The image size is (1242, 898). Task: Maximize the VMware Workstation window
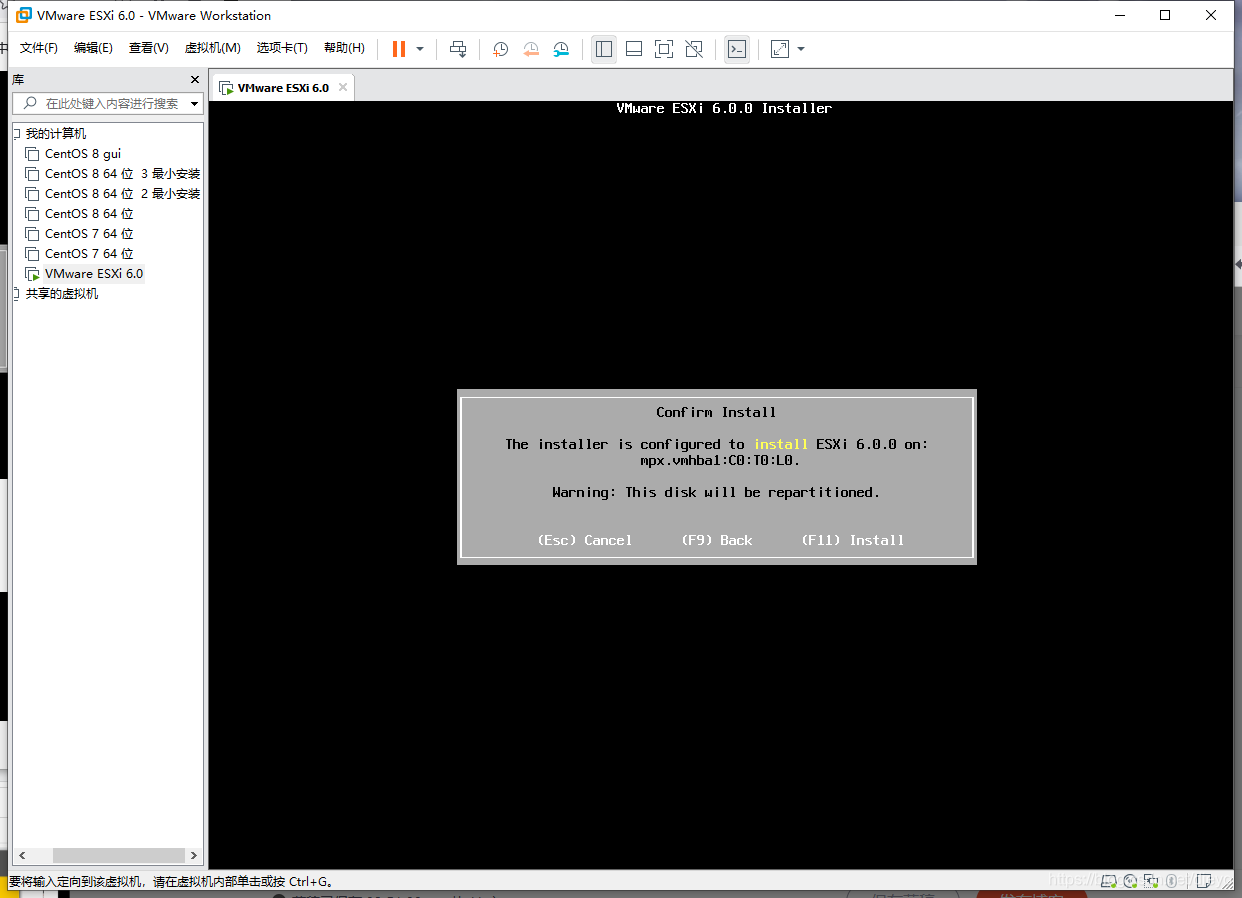tap(1165, 15)
